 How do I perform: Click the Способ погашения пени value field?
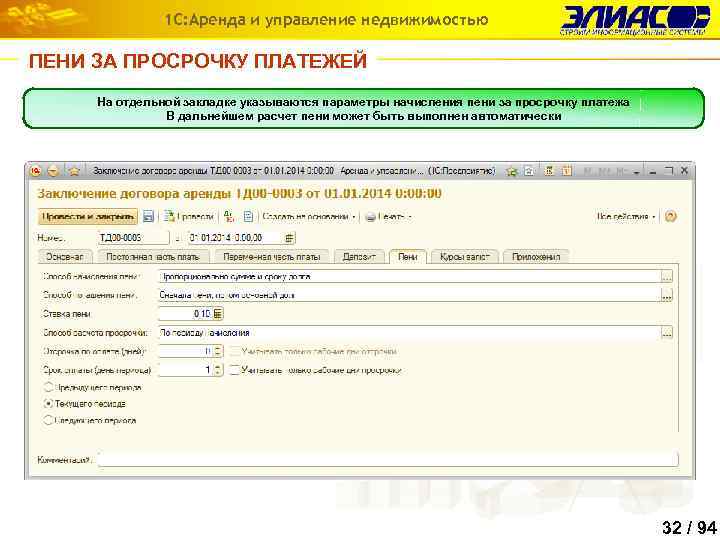tap(410, 295)
